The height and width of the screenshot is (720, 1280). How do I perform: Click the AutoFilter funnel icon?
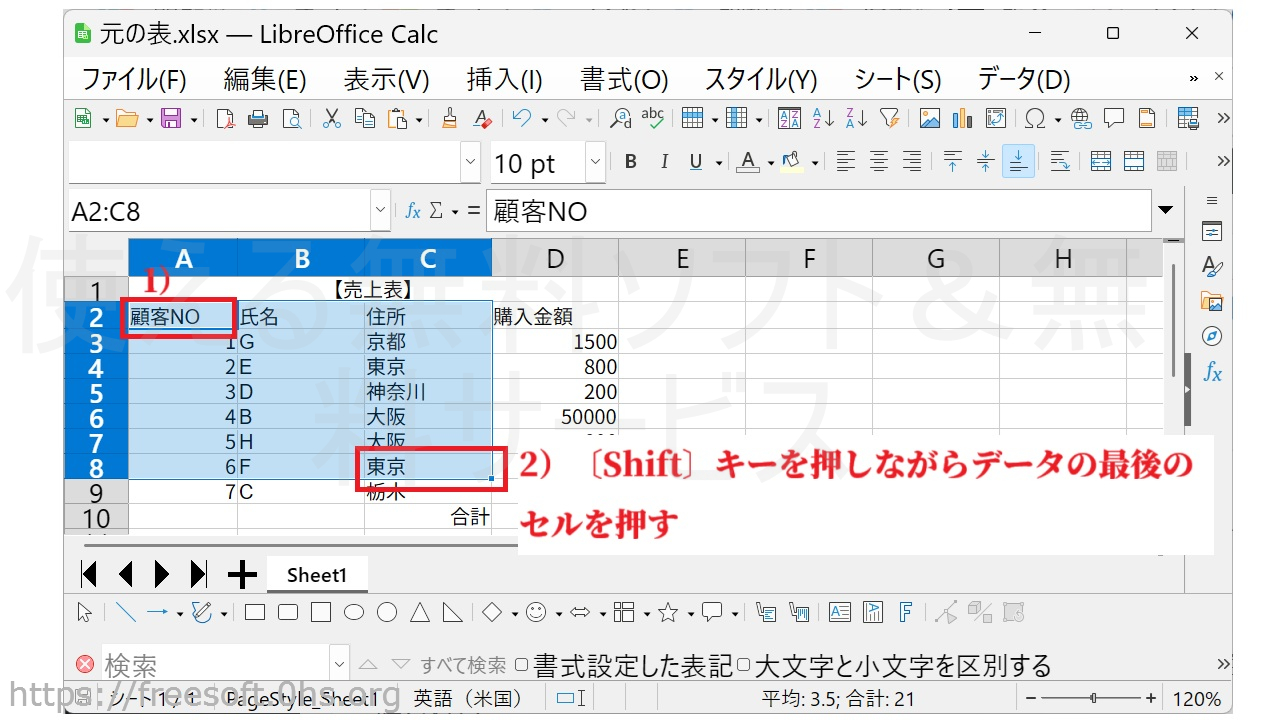click(889, 119)
